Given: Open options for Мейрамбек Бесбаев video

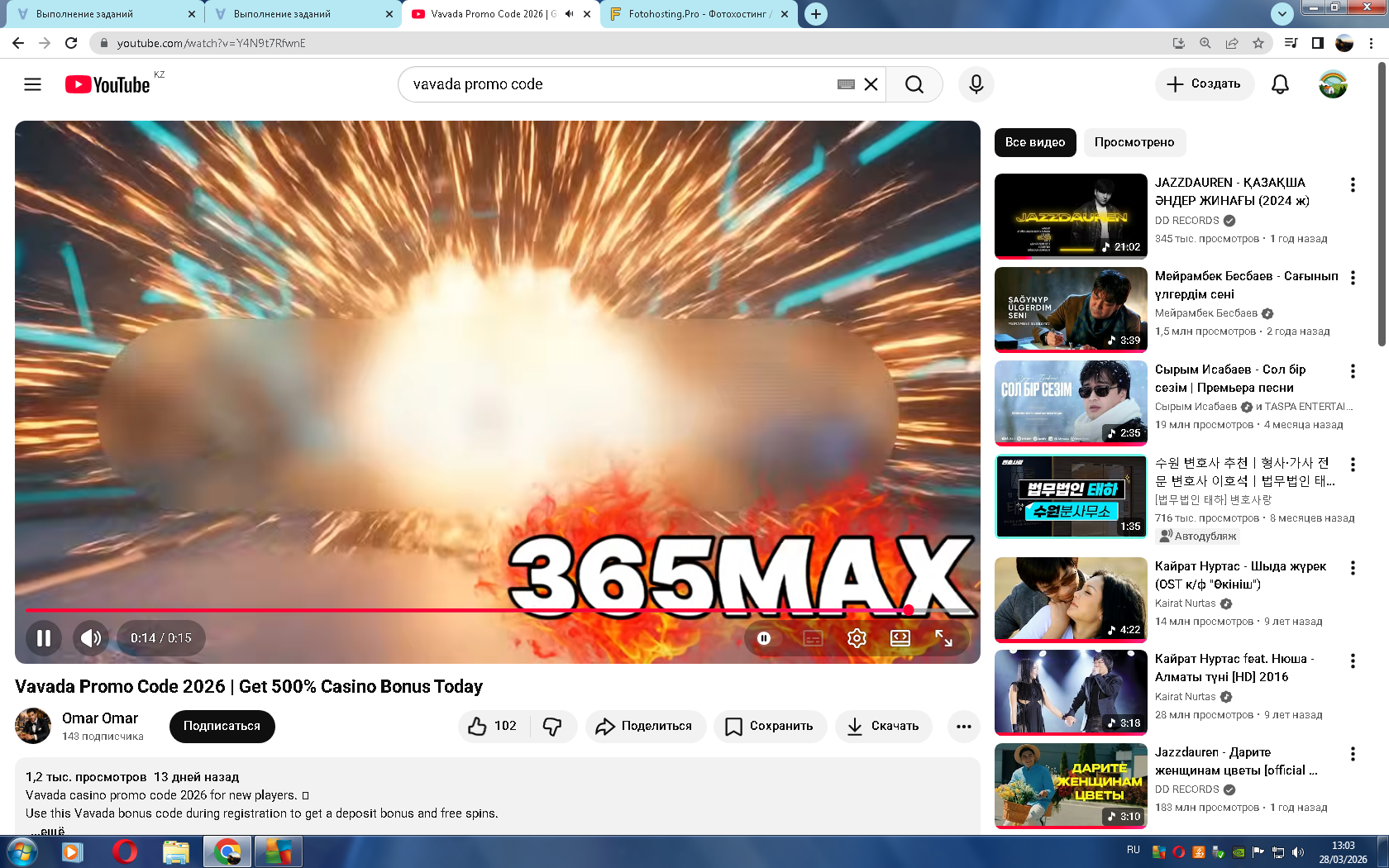Looking at the screenshot, I should 1353,278.
